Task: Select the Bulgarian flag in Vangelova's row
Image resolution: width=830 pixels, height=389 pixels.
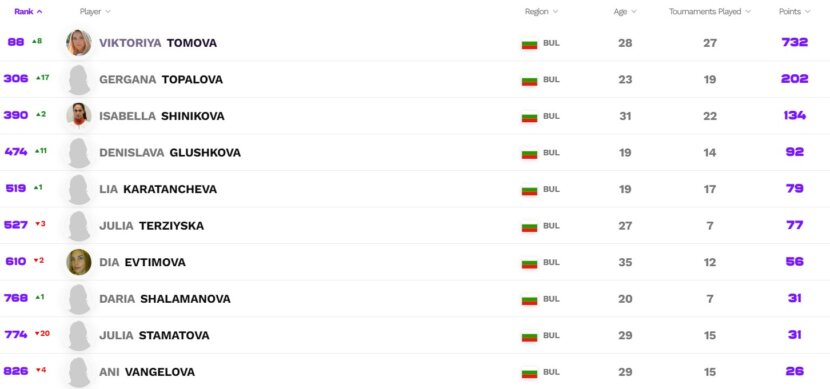Action: pyautogui.click(x=529, y=373)
